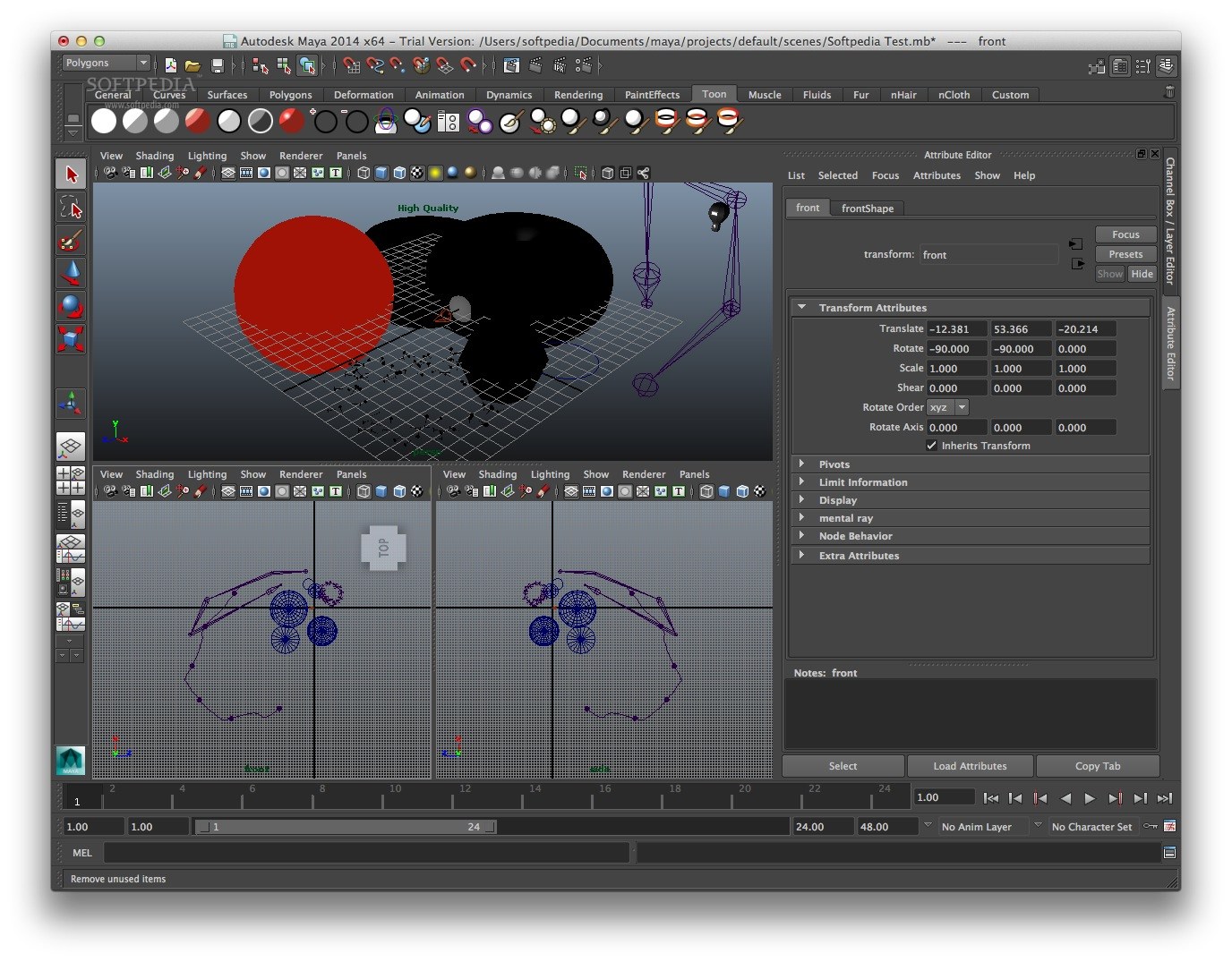Expand the mental ray section
This screenshot has height=962, width=1232.
pyautogui.click(x=801, y=517)
